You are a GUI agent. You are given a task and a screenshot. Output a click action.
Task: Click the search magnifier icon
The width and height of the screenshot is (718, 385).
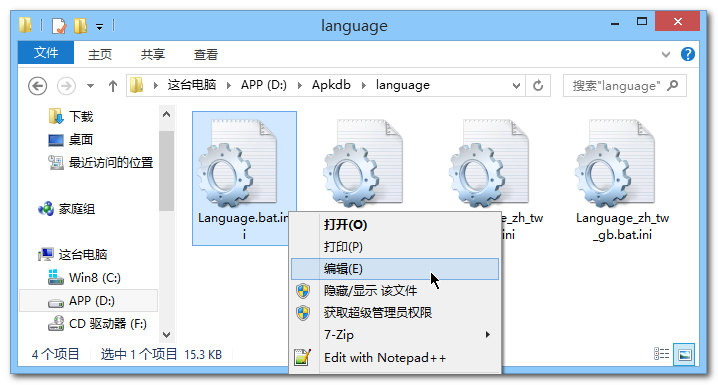click(x=673, y=86)
